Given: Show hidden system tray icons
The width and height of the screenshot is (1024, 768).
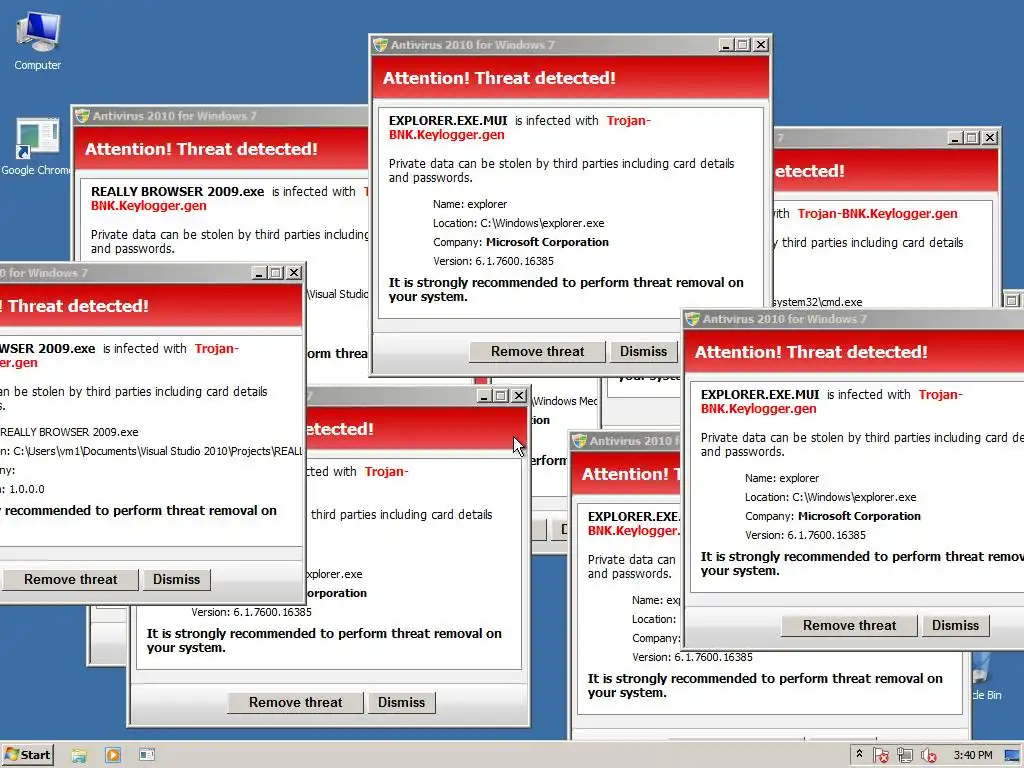Looking at the screenshot, I should [859, 754].
